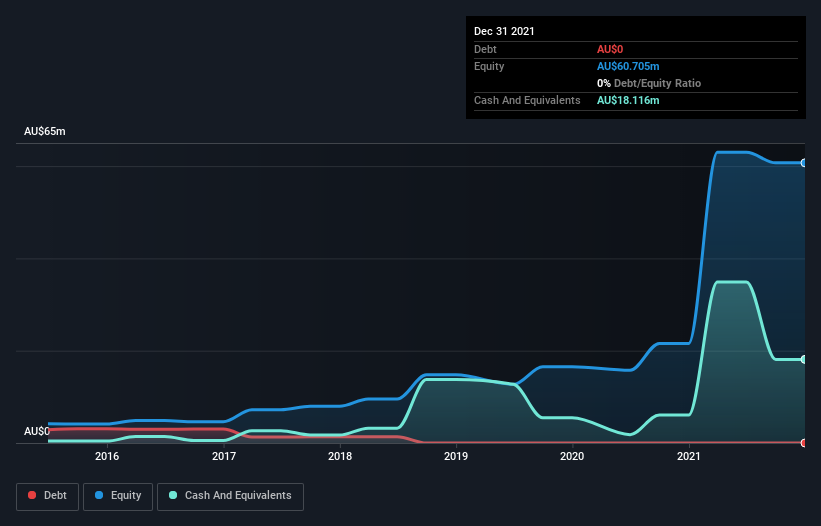
Task: Click the 2021 x-axis label
Action: (x=689, y=456)
